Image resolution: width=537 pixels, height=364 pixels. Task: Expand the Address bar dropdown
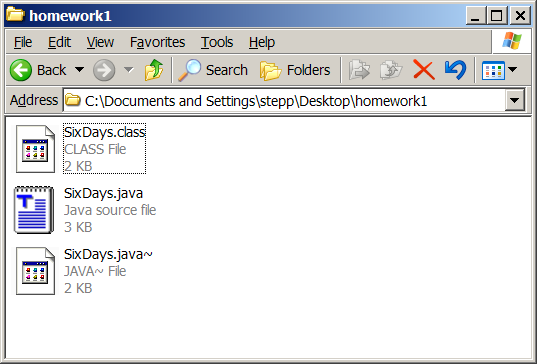pyautogui.click(x=514, y=100)
